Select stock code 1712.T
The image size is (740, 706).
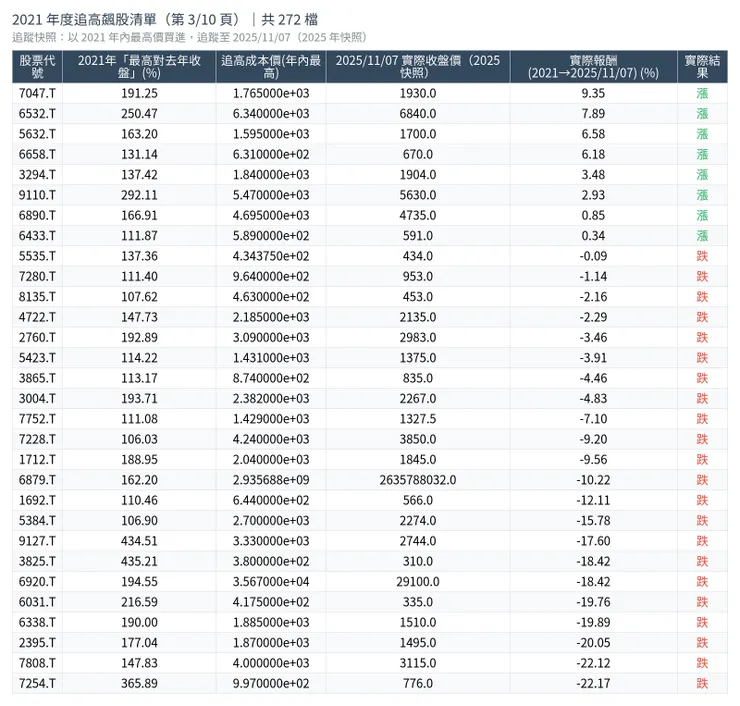coord(37,460)
